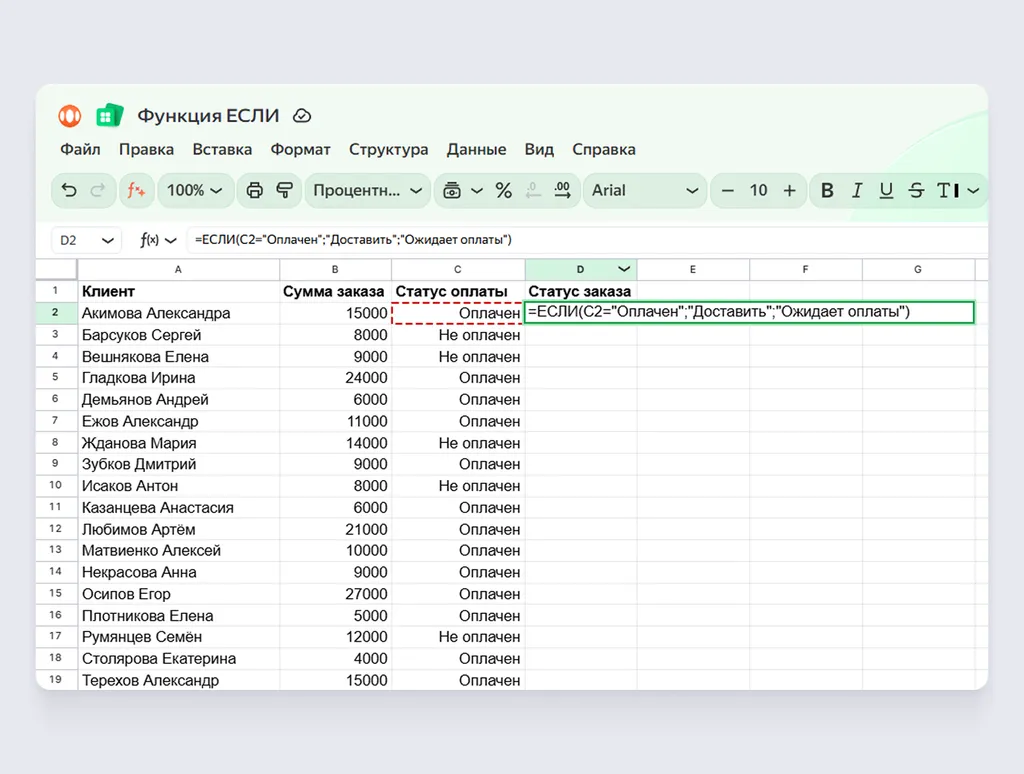Click the print icon
This screenshot has height=774, width=1024.
point(255,190)
